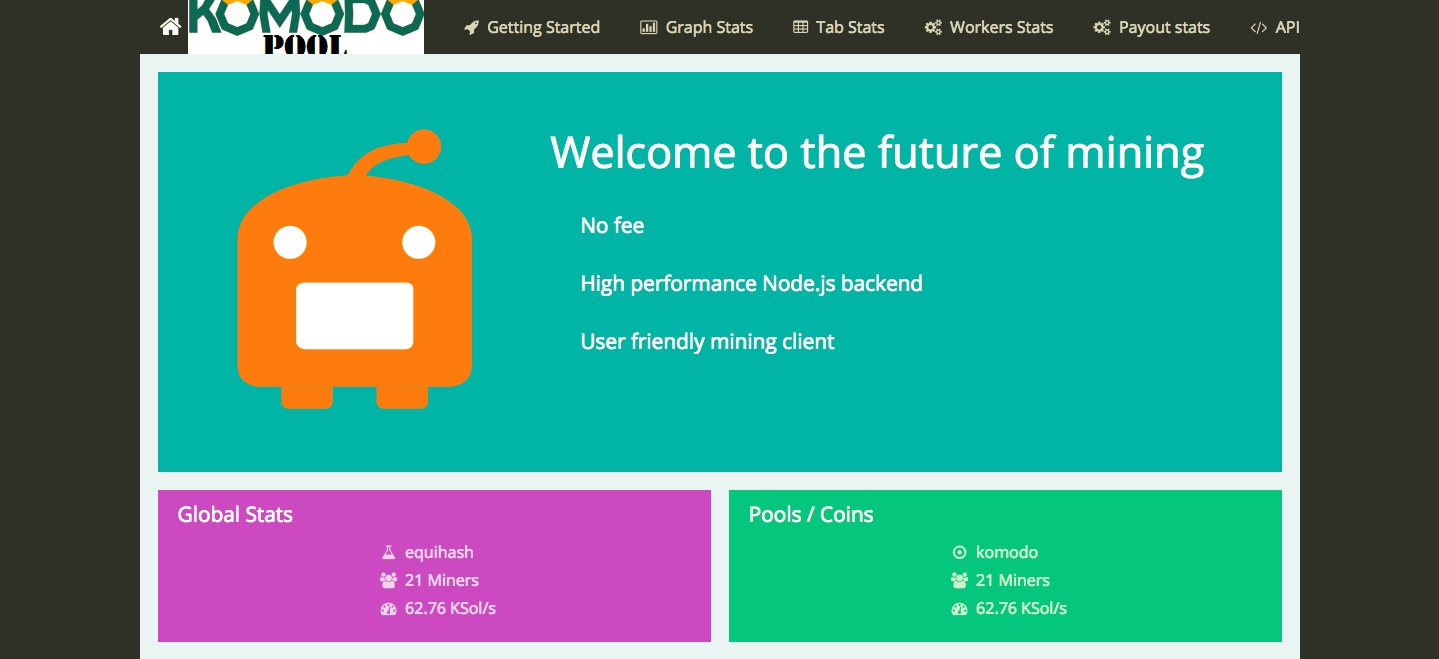Click the rocket icon beside Getting Started
Image resolution: width=1439 pixels, height=659 pixels.
click(x=472, y=28)
